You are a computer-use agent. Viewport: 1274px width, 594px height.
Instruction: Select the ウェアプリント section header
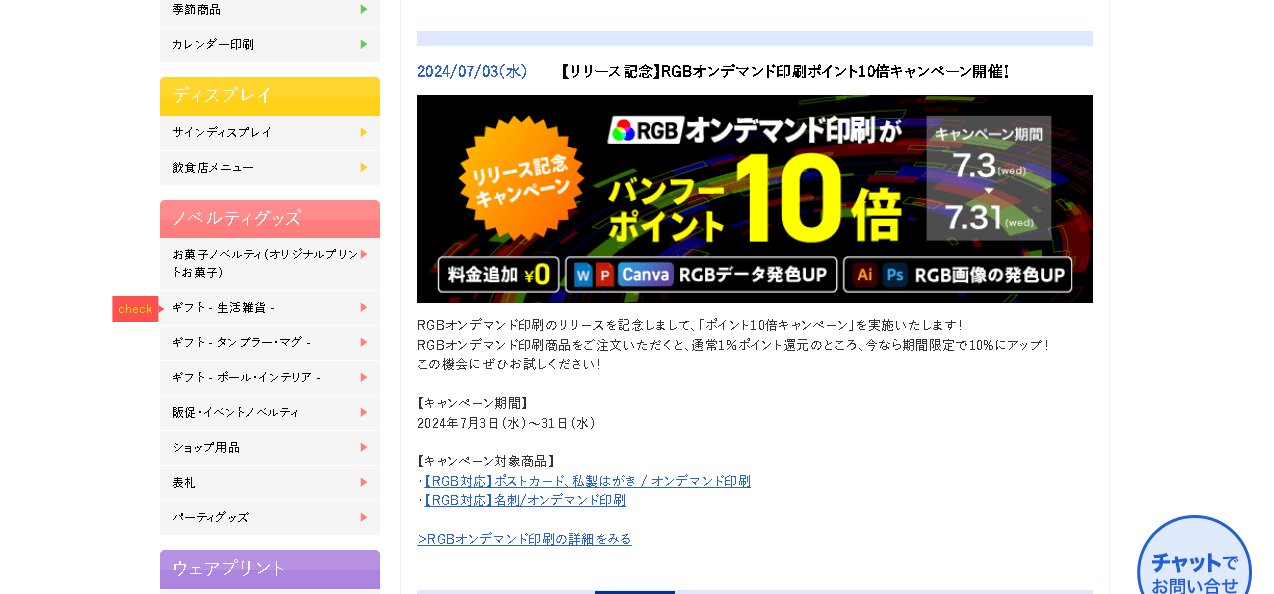(270, 569)
